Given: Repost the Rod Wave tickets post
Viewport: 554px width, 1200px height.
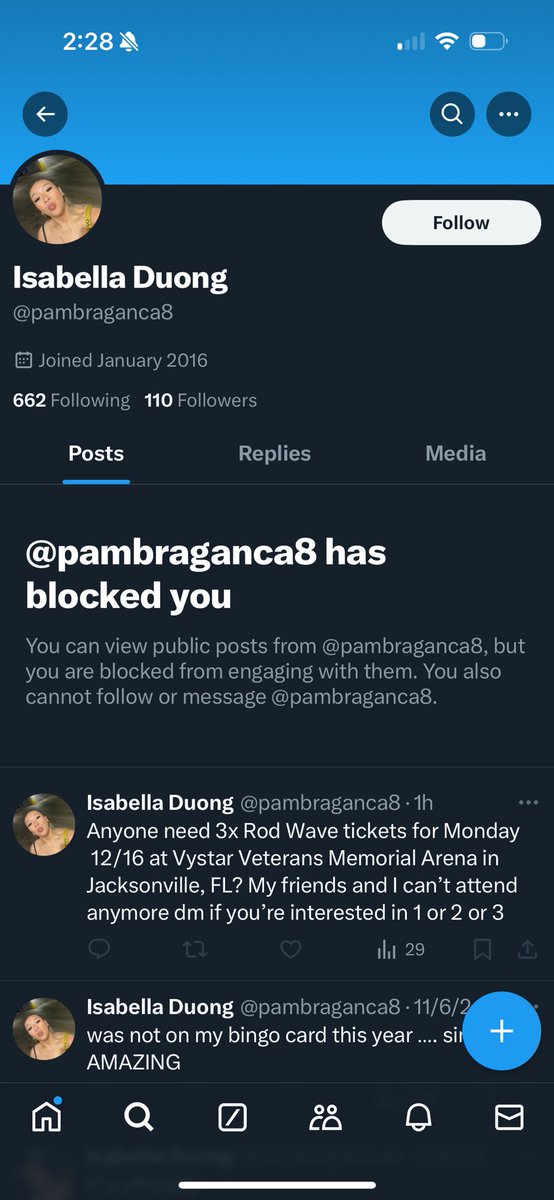Looking at the screenshot, I should [x=195, y=949].
